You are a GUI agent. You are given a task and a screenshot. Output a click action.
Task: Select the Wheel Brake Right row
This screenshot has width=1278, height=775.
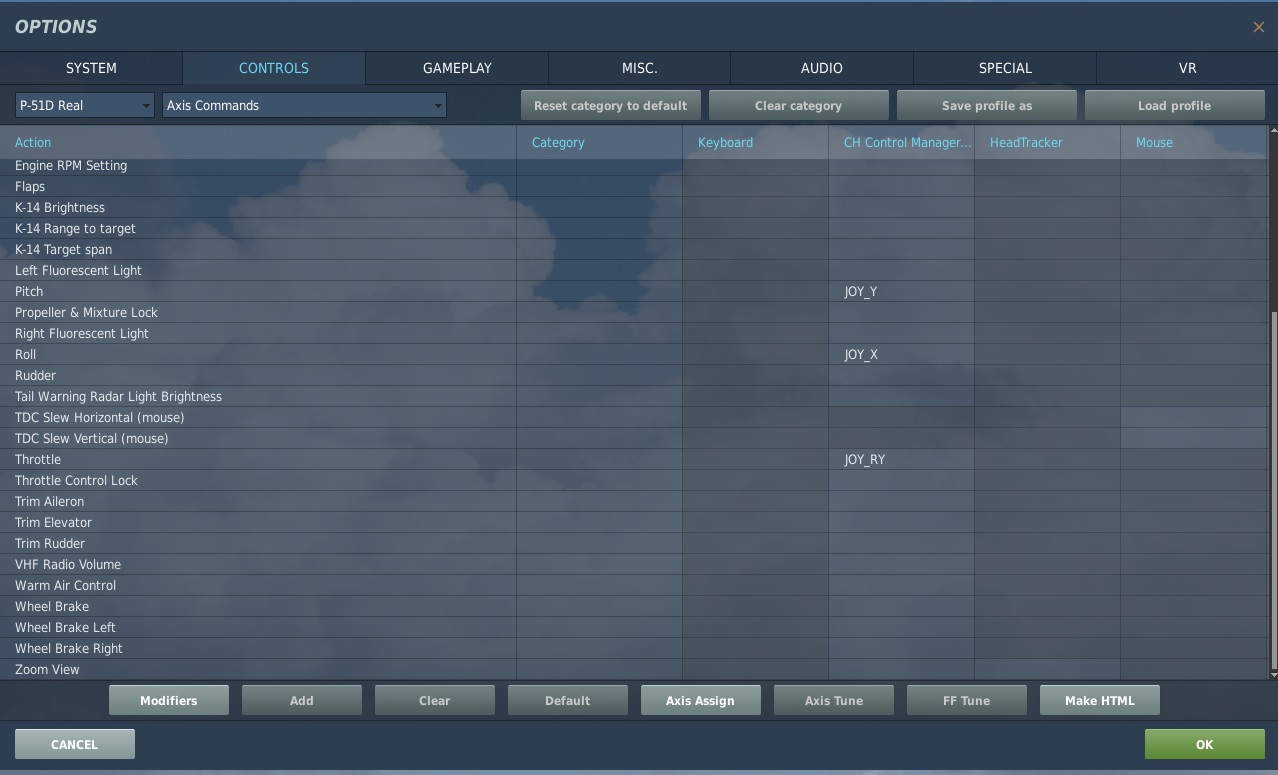(x=633, y=648)
